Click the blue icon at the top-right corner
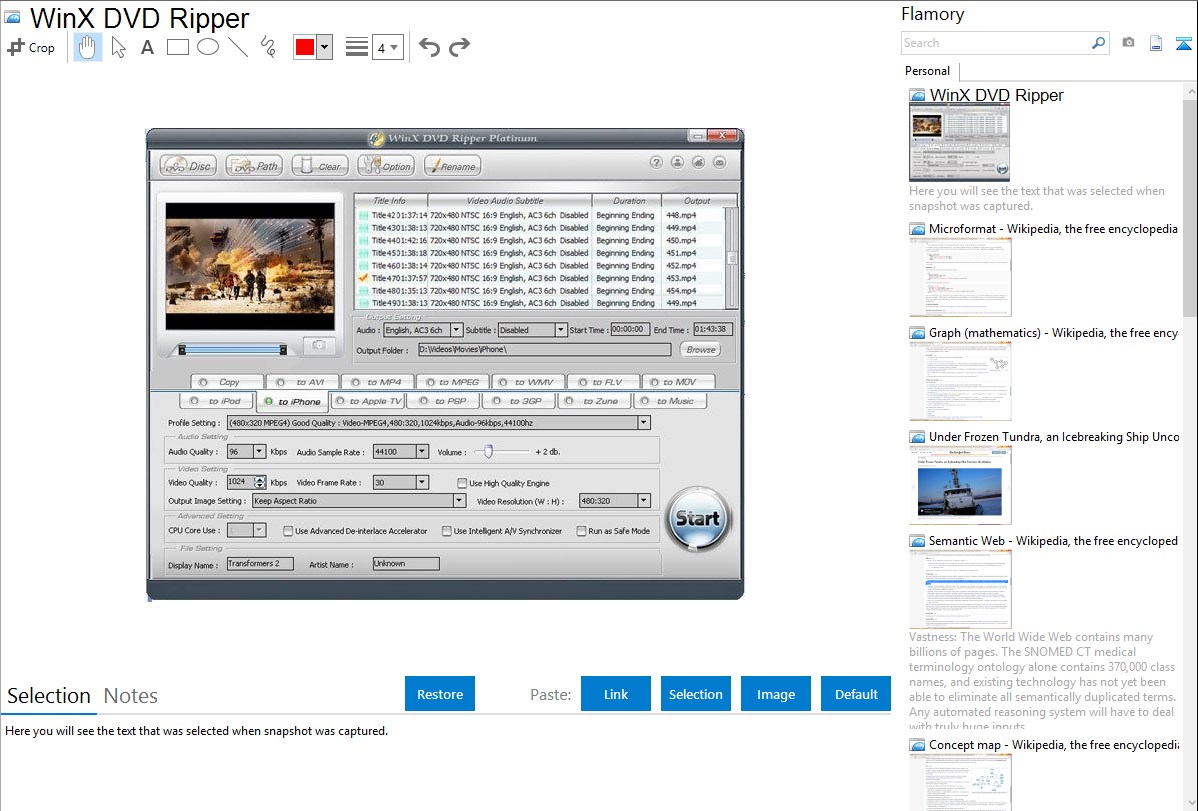The width and height of the screenshot is (1198, 811). click(x=1183, y=43)
